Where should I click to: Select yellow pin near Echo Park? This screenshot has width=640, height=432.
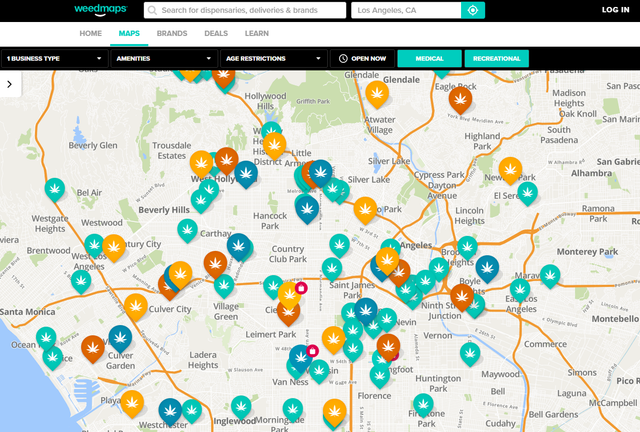point(365,209)
